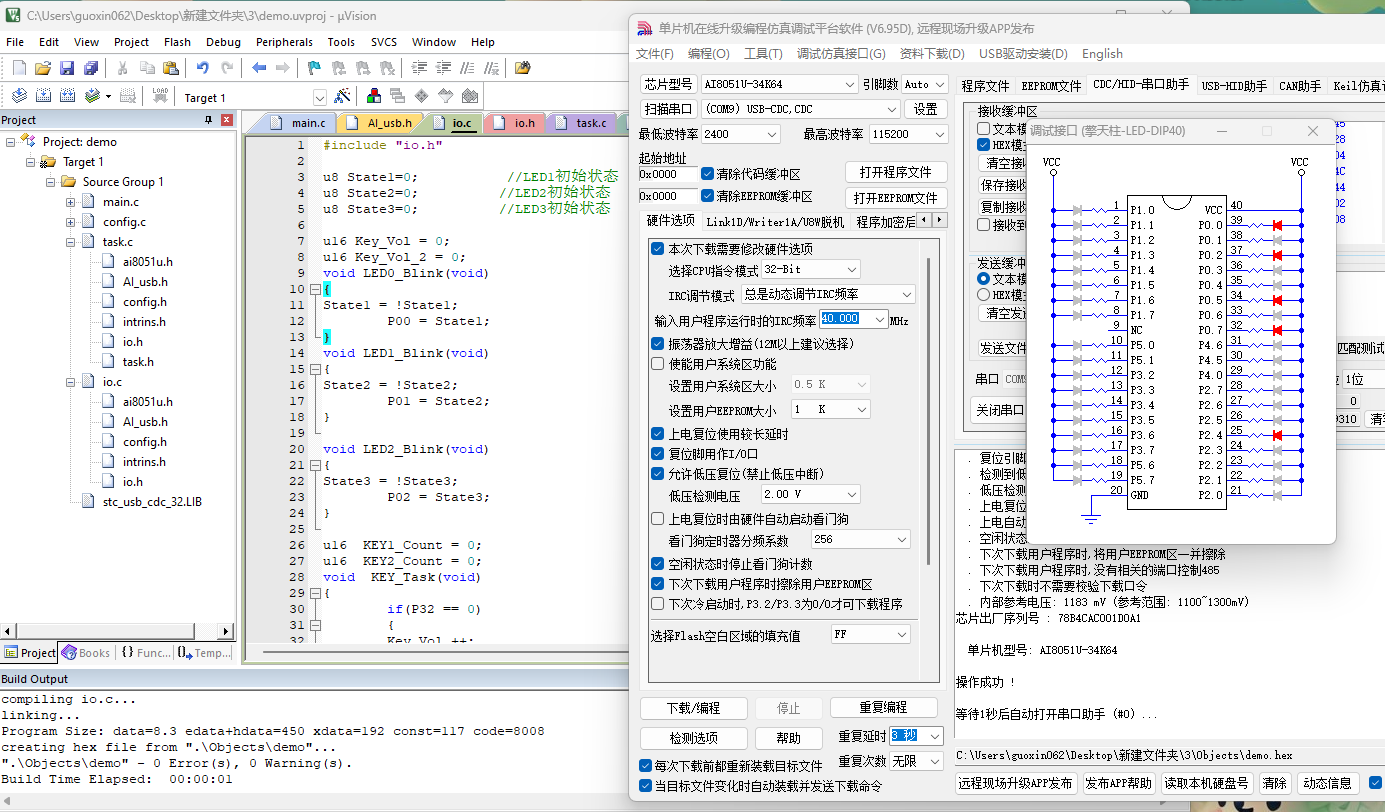Click the Open file folder icon

tap(43, 68)
